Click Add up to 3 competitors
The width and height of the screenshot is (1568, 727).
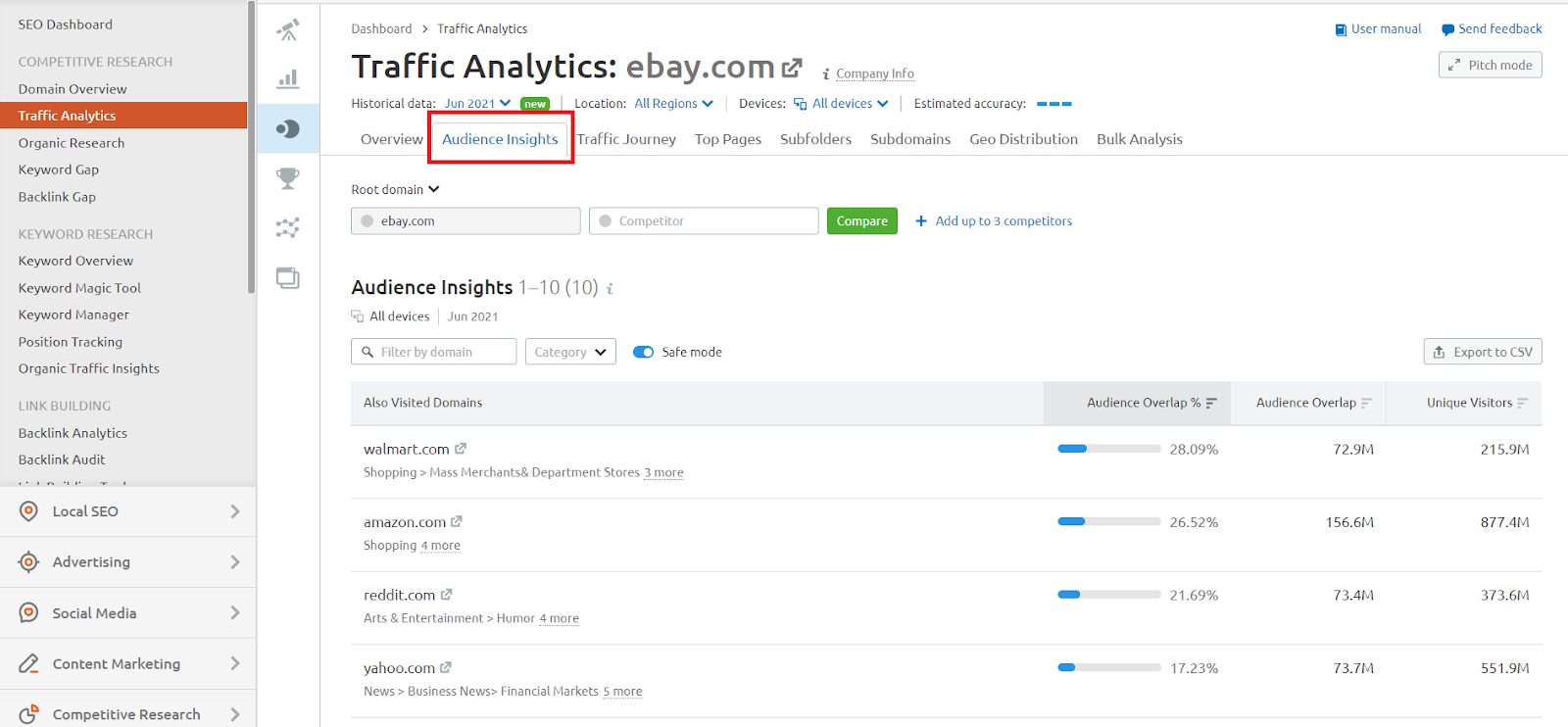tap(994, 220)
